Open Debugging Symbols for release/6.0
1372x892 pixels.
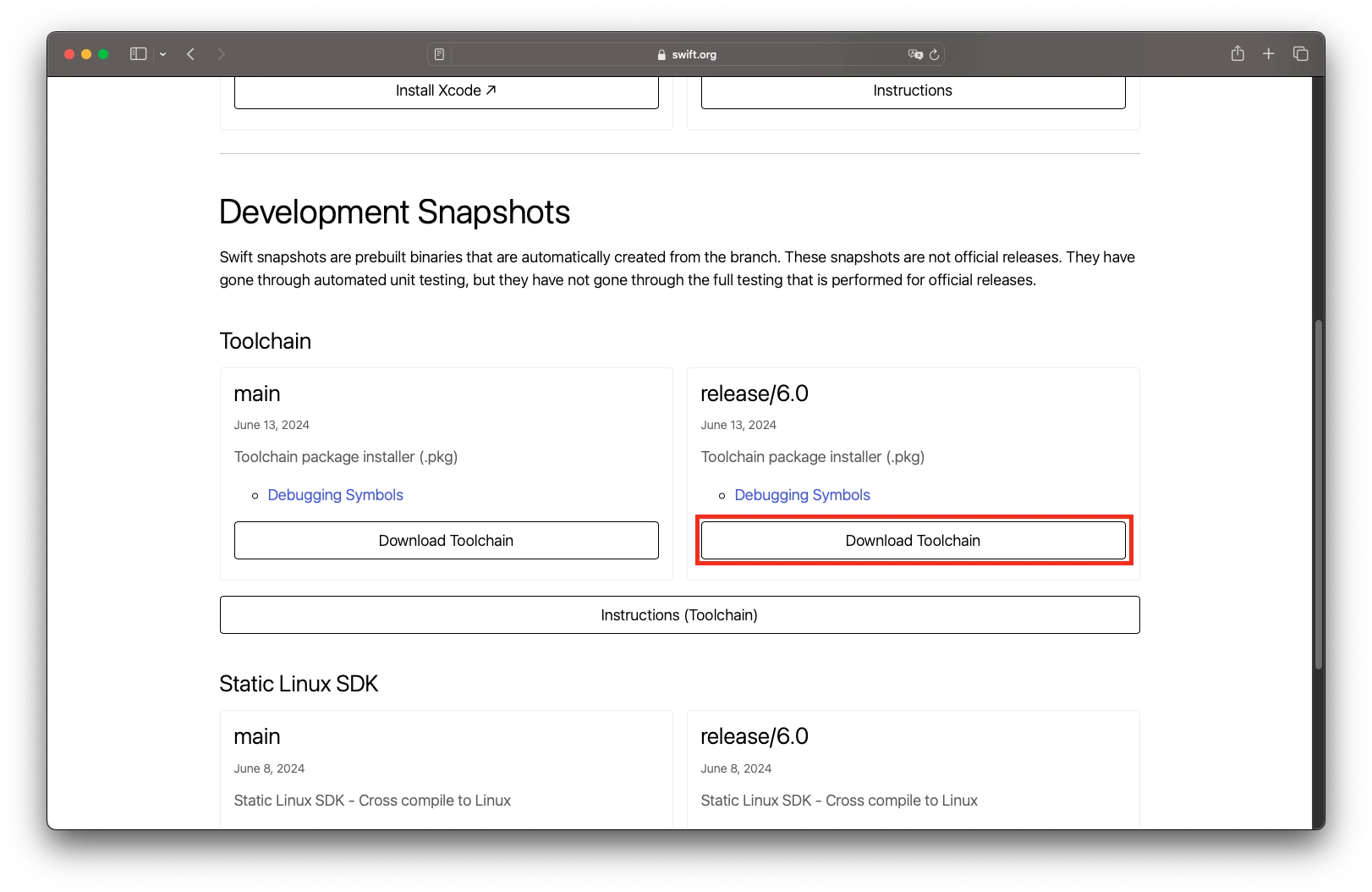tap(801, 494)
